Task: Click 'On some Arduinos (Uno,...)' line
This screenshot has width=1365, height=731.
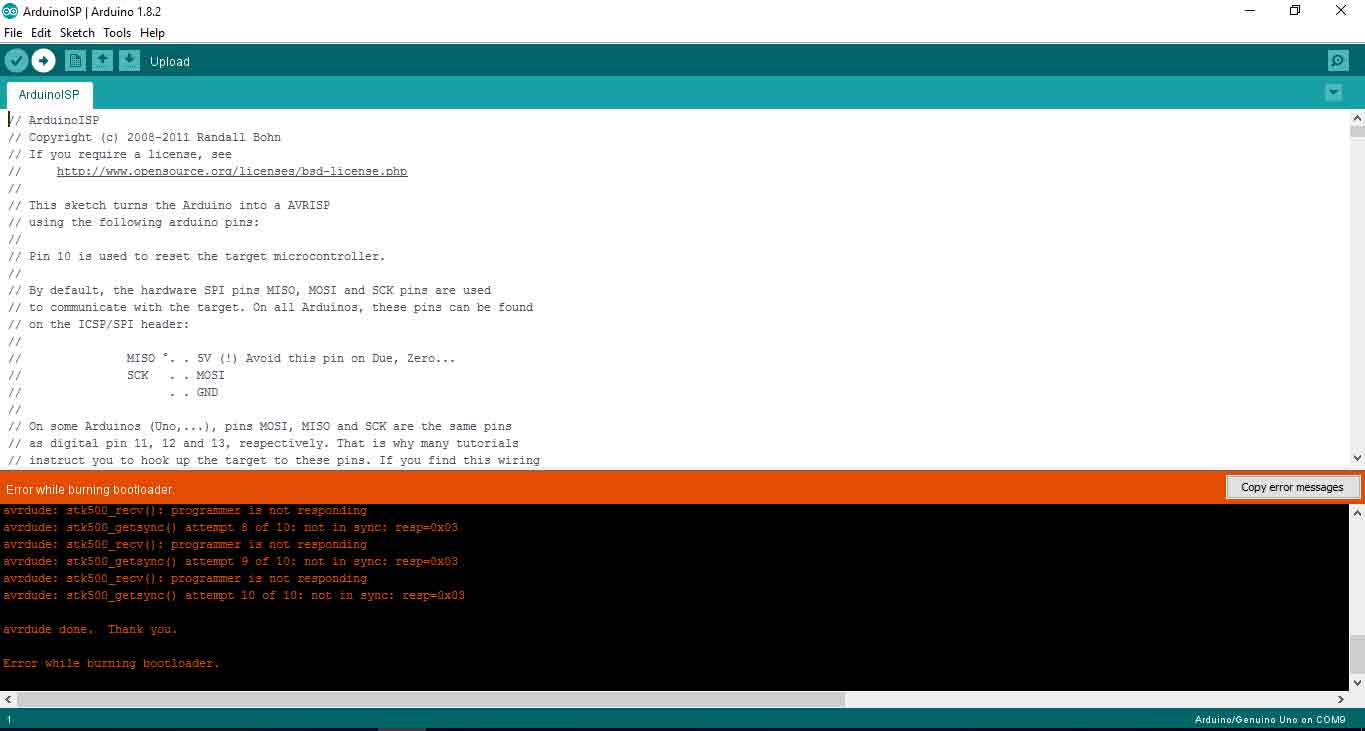Action: 260,426
